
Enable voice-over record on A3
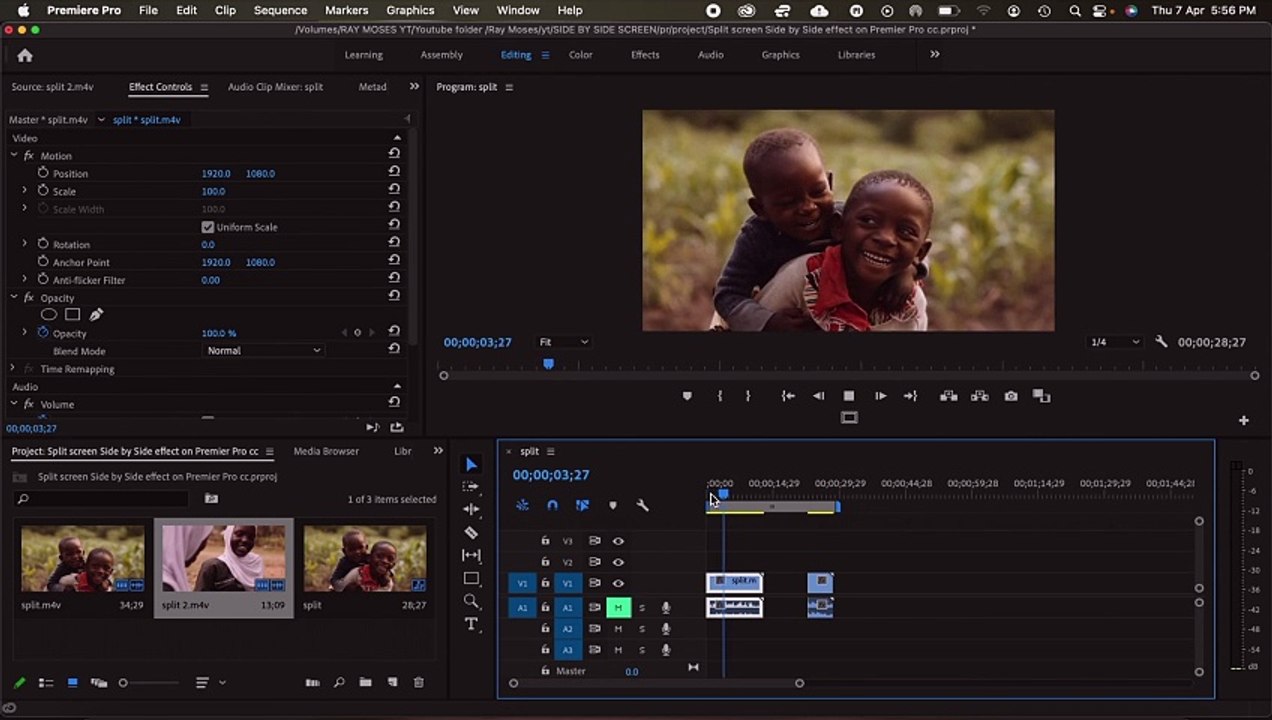(x=666, y=650)
